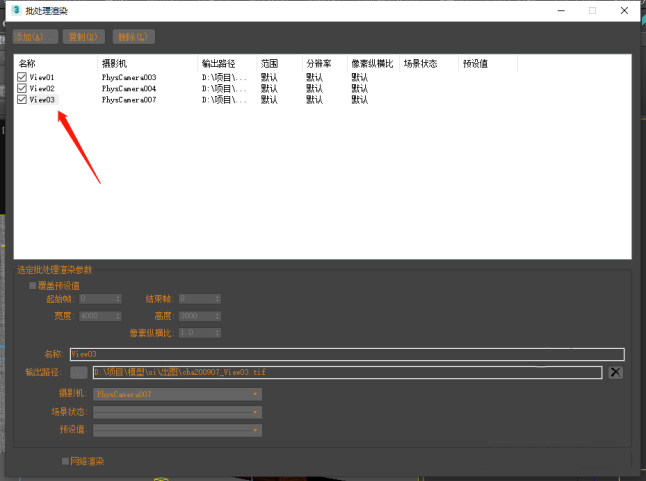Close the 批处理渲染 dialog

624,11
